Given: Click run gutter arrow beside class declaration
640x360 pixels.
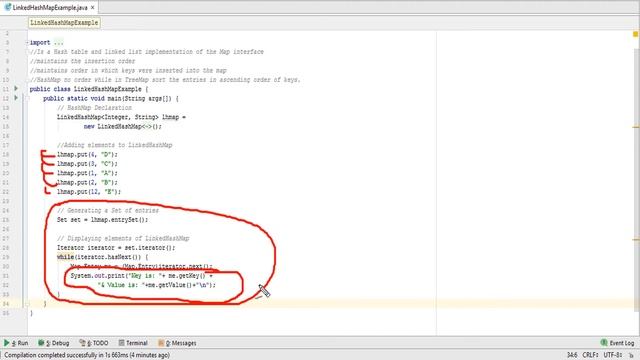Looking at the screenshot, I should [16, 89].
